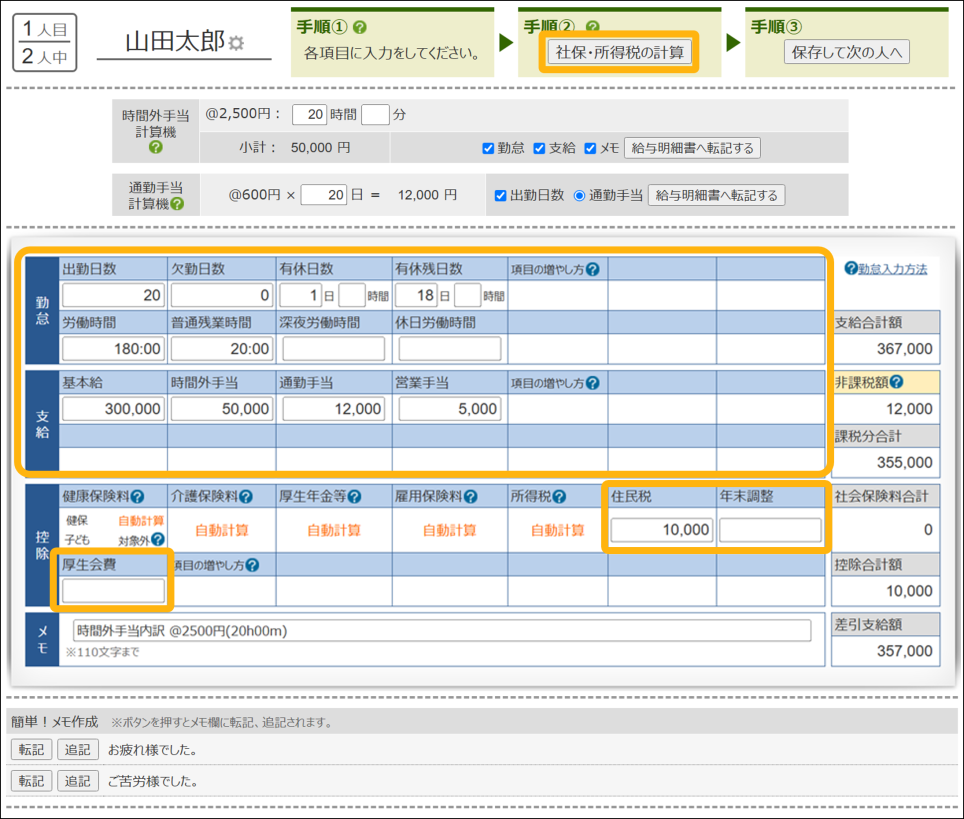Click the 厚生会費 input field
The height and width of the screenshot is (819, 964).
(113, 591)
